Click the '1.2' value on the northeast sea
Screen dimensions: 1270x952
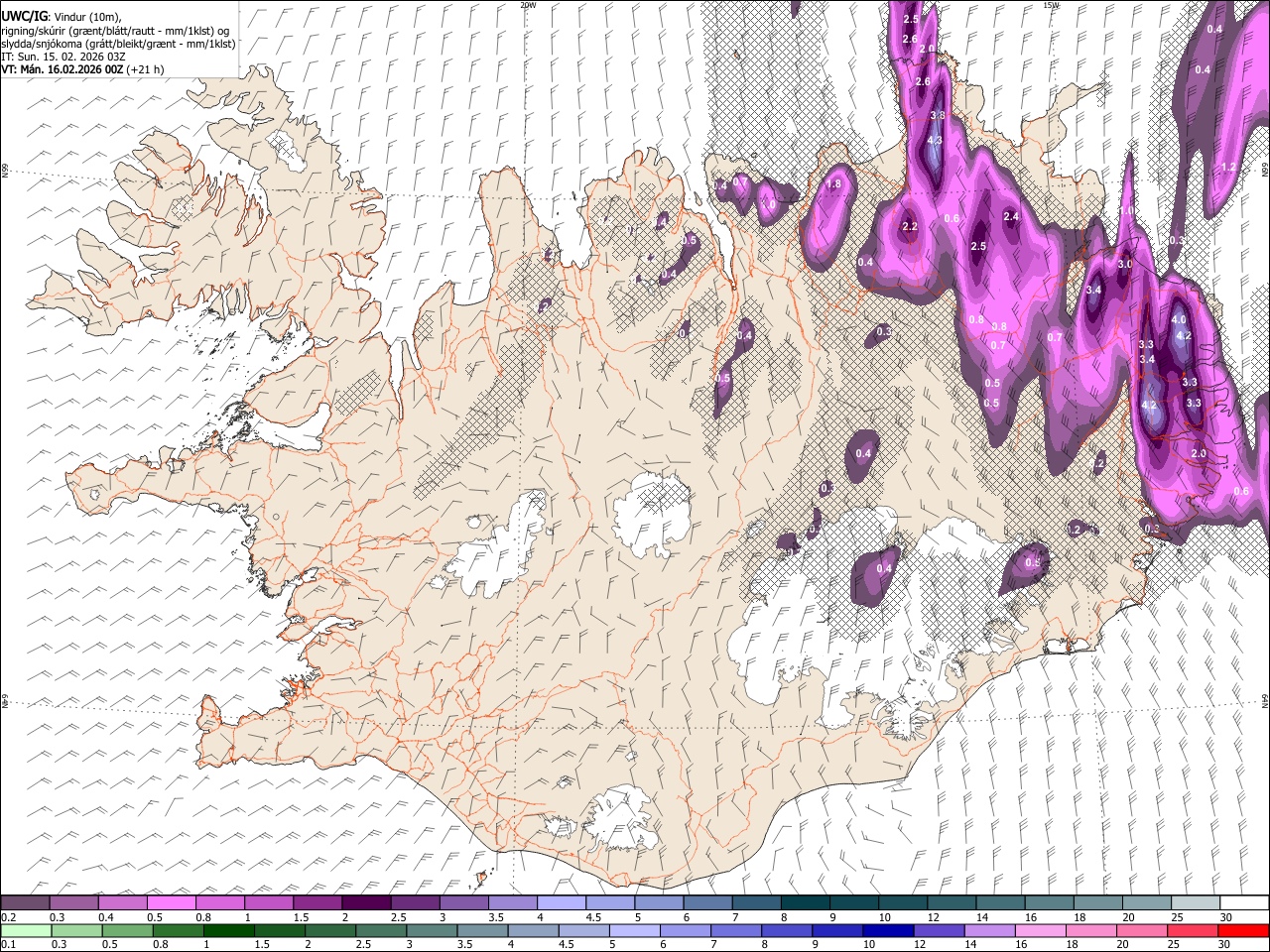pyautogui.click(x=1228, y=168)
